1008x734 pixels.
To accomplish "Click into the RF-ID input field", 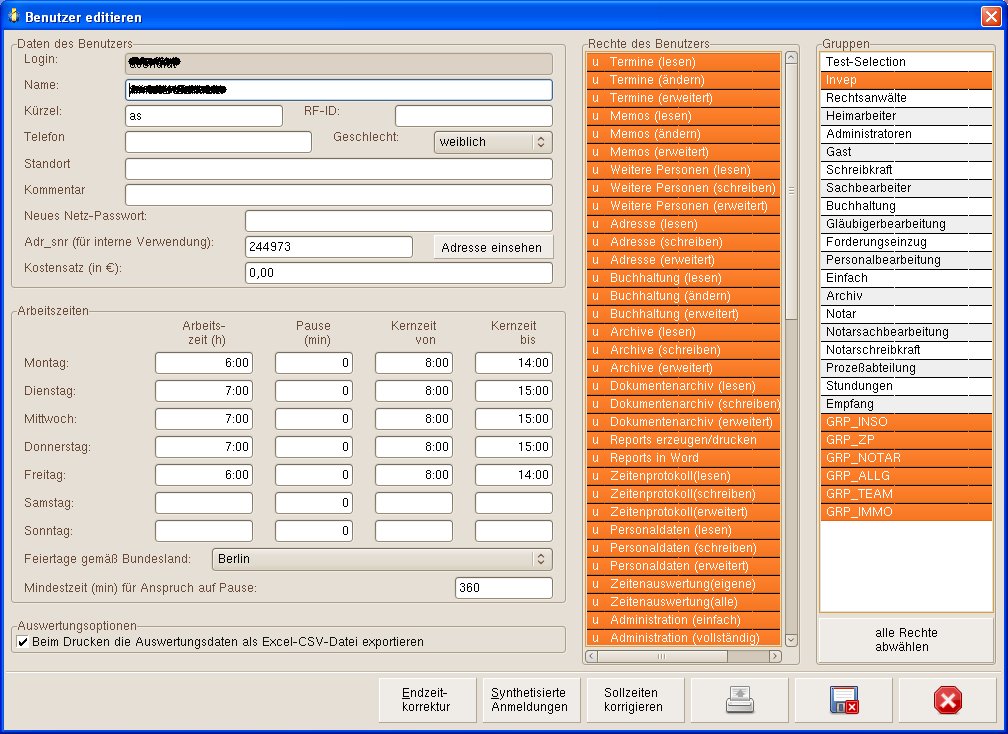I will coord(474,116).
